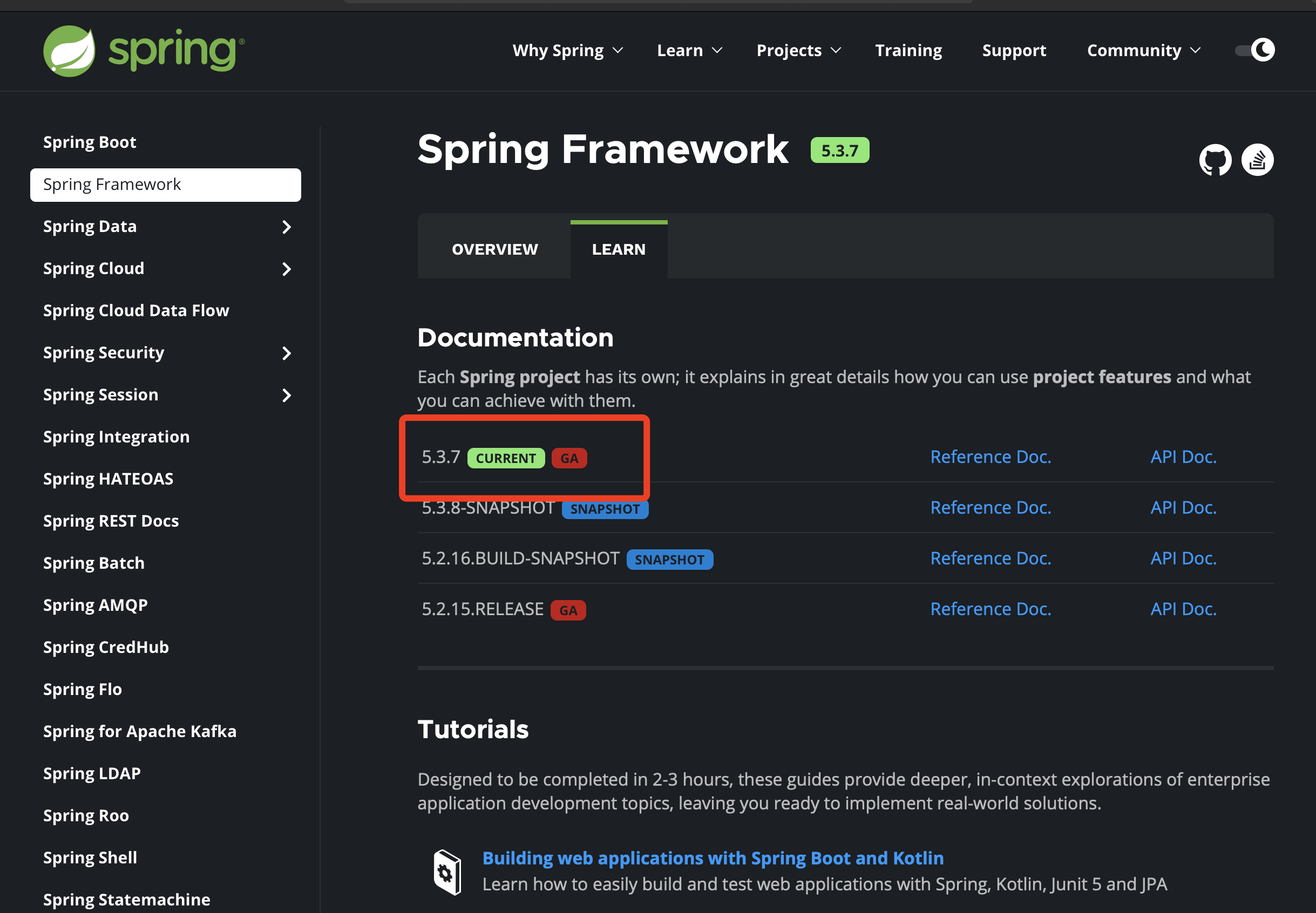Click the 5.2.16.BUILD-SNAPSHOT version text
The width and height of the screenshot is (1316, 913).
tap(520, 558)
